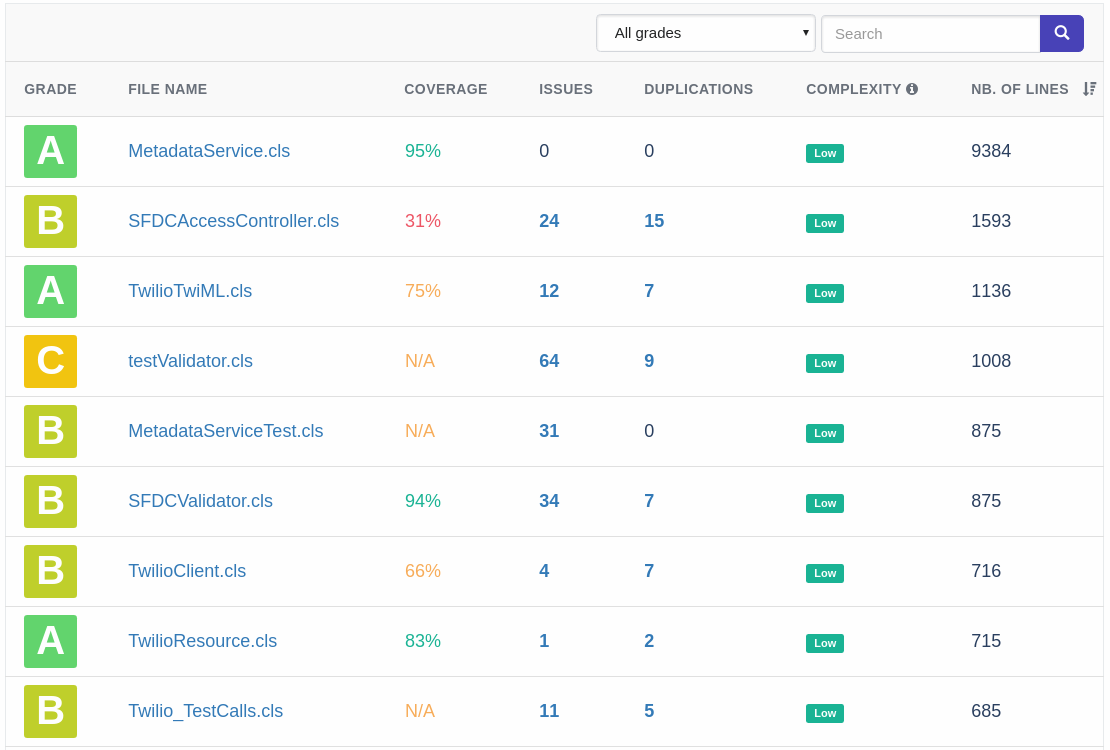Viewport: 1110px width, 750px height.
Task: Sort by Issues column header
Action: 566,89
